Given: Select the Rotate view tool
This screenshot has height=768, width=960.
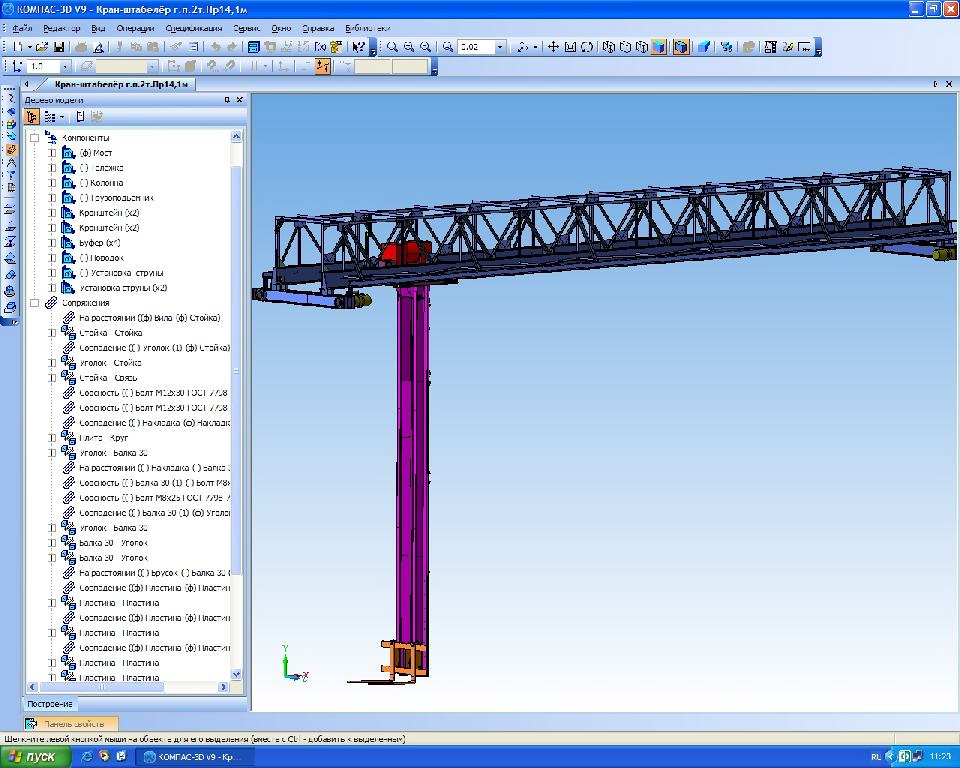Looking at the screenshot, I should (x=587, y=47).
